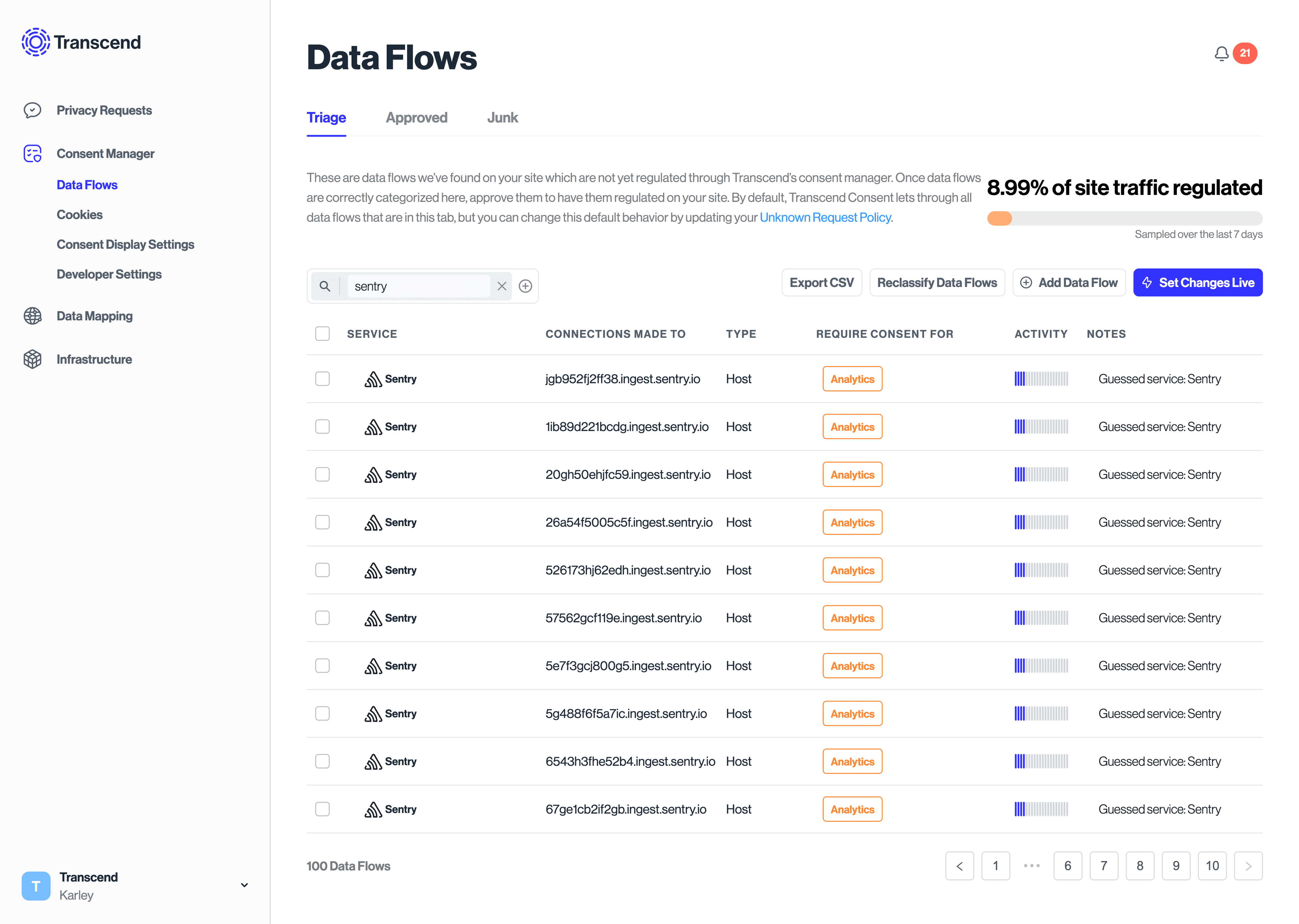The height and width of the screenshot is (924, 1299).
Task: Click the Unknown Request Policy link
Action: point(822,217)
